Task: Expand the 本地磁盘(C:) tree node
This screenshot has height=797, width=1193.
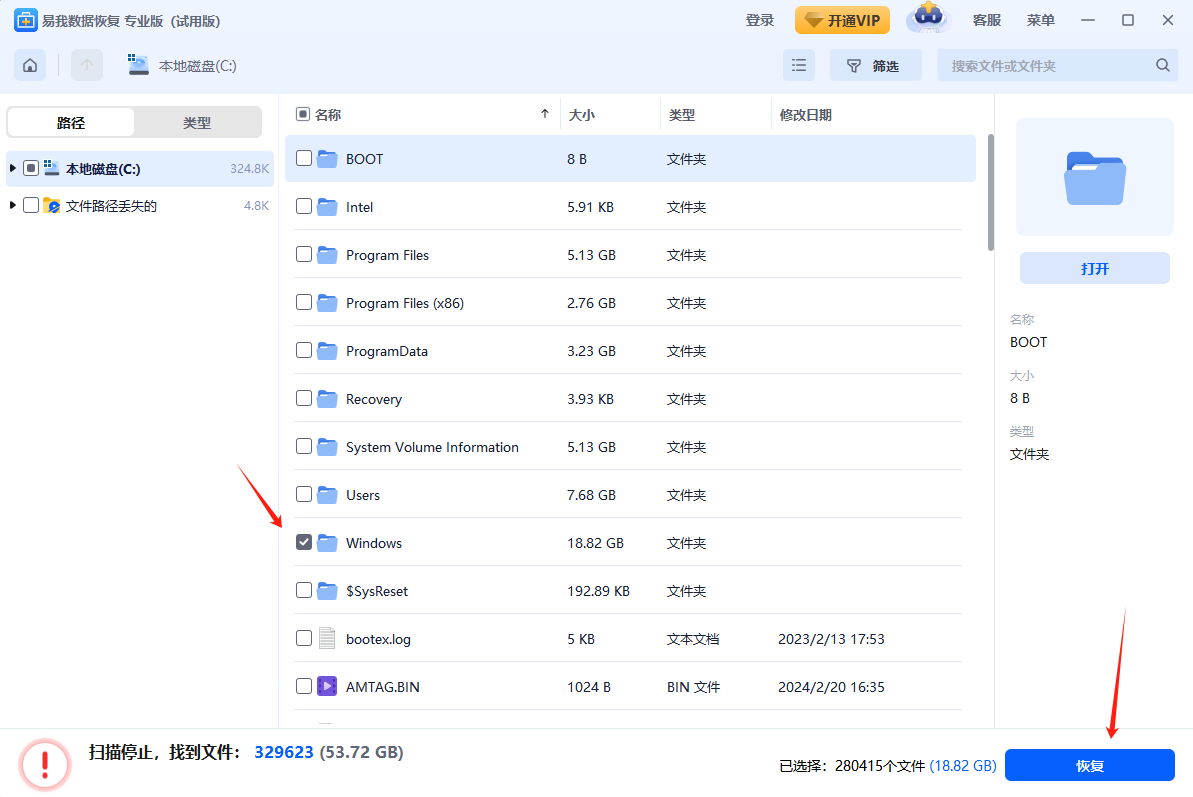Action: pyautogui.click(x=13, y=168)
